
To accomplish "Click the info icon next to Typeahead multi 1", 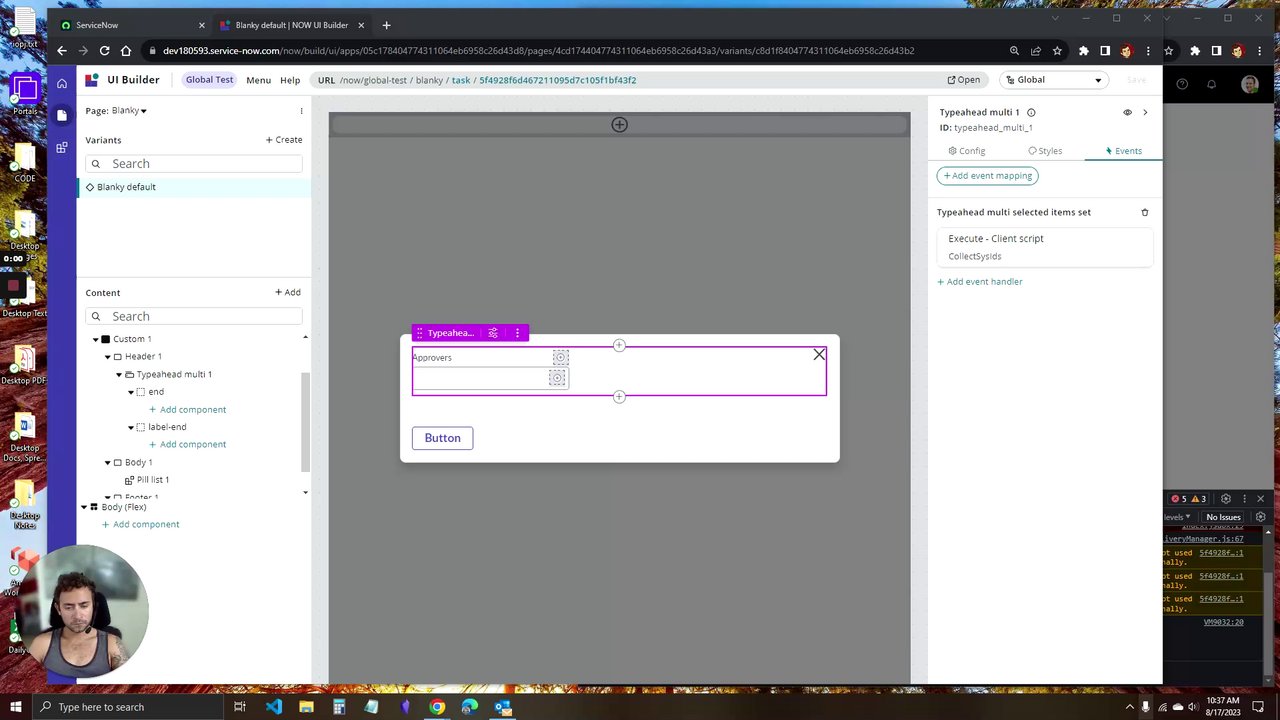I will pos(1031,112).
